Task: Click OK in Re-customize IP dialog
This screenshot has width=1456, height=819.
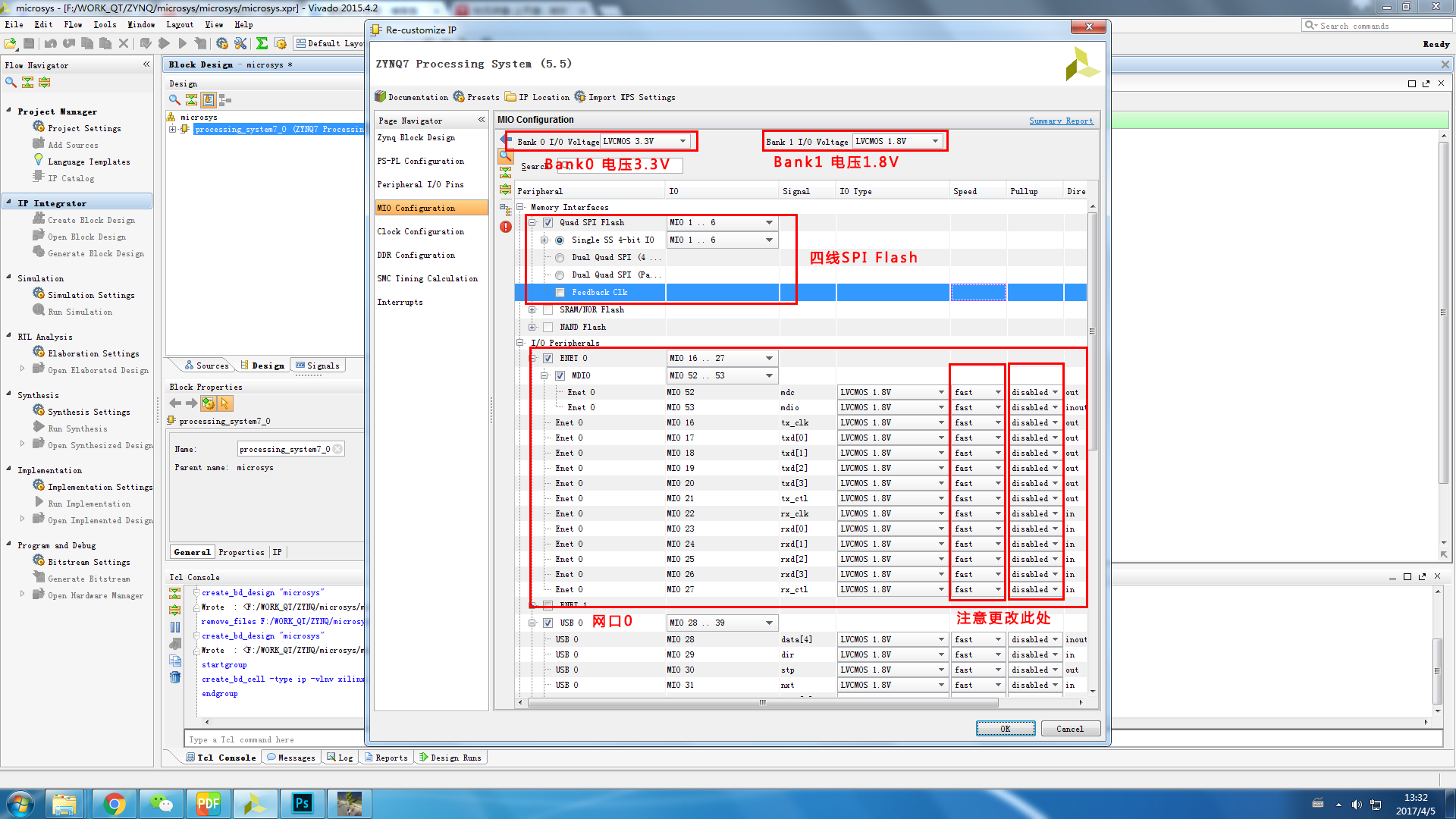Action: tap(1006, 729)
